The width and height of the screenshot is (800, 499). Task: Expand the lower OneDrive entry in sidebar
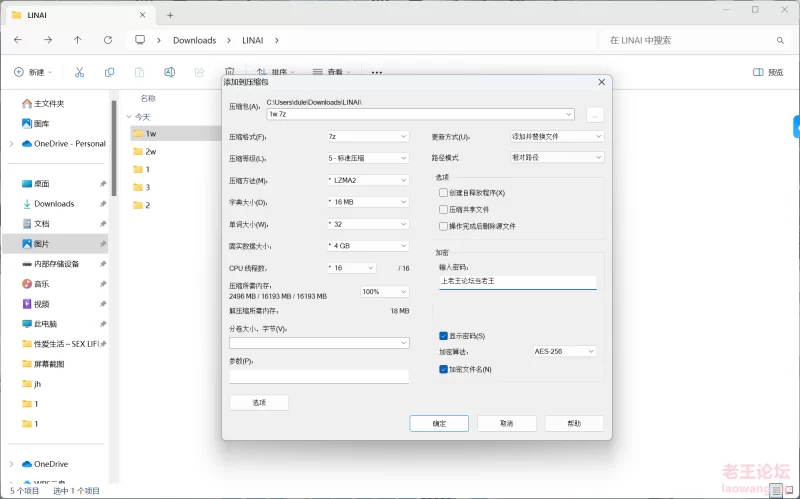click(x=11, y=464)
